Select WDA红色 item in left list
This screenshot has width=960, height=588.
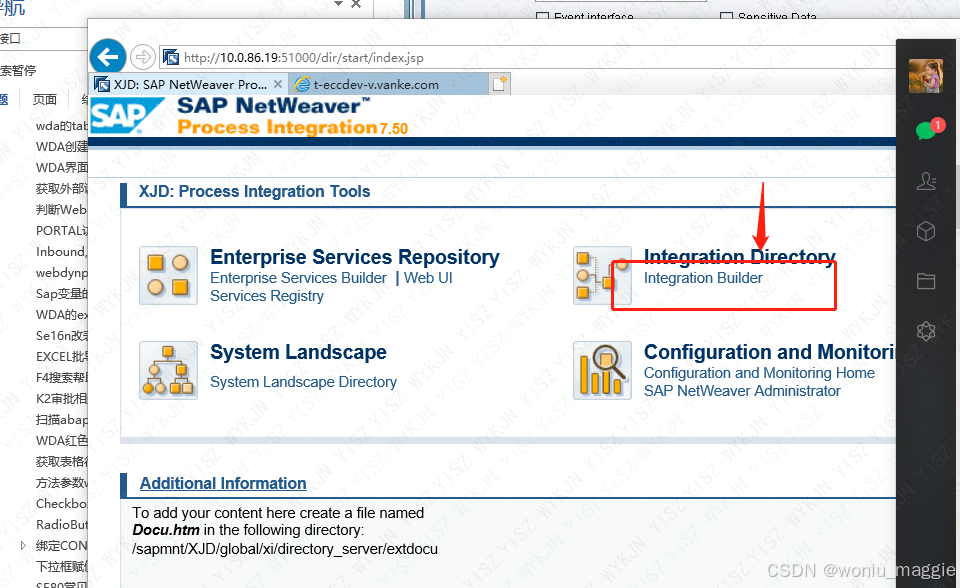(x=61, y=440)
